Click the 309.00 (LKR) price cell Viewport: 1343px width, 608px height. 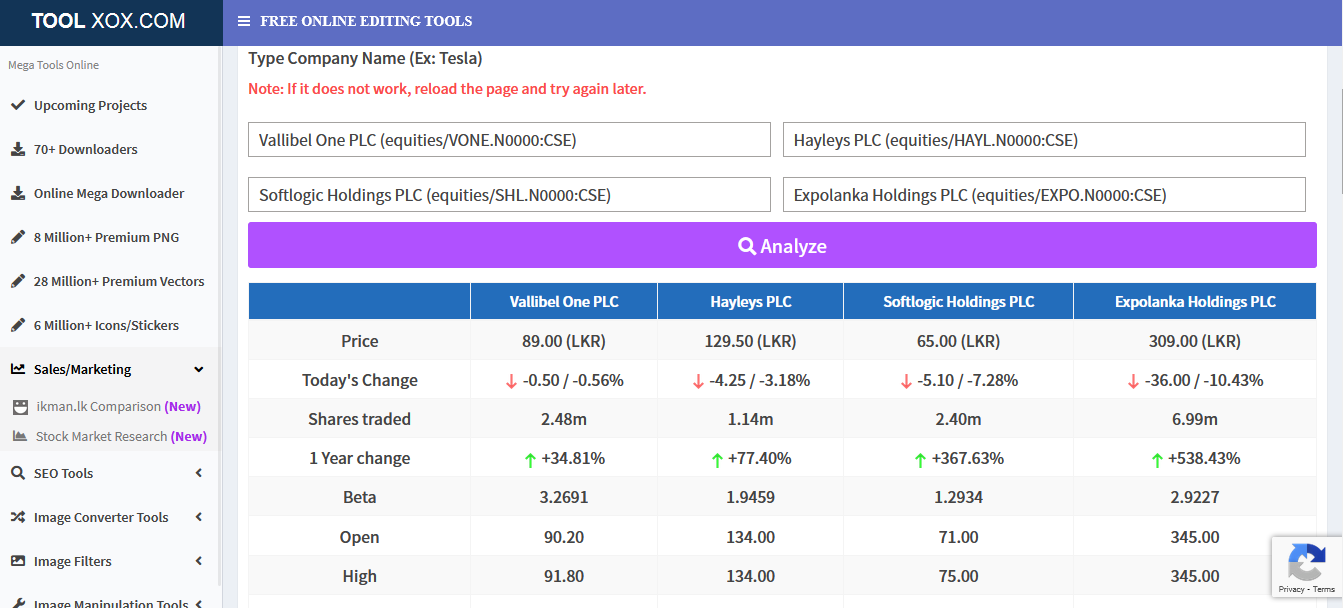pos(1195,341)
